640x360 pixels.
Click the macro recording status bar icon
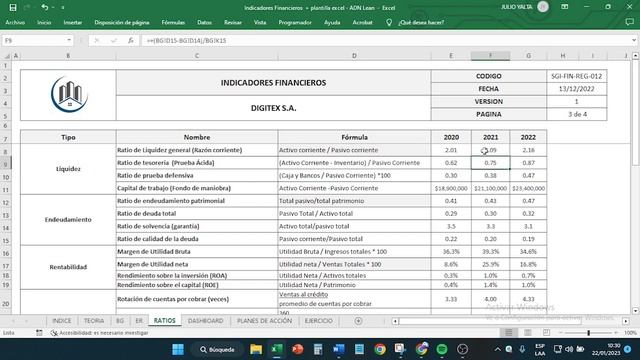[39, 333]
